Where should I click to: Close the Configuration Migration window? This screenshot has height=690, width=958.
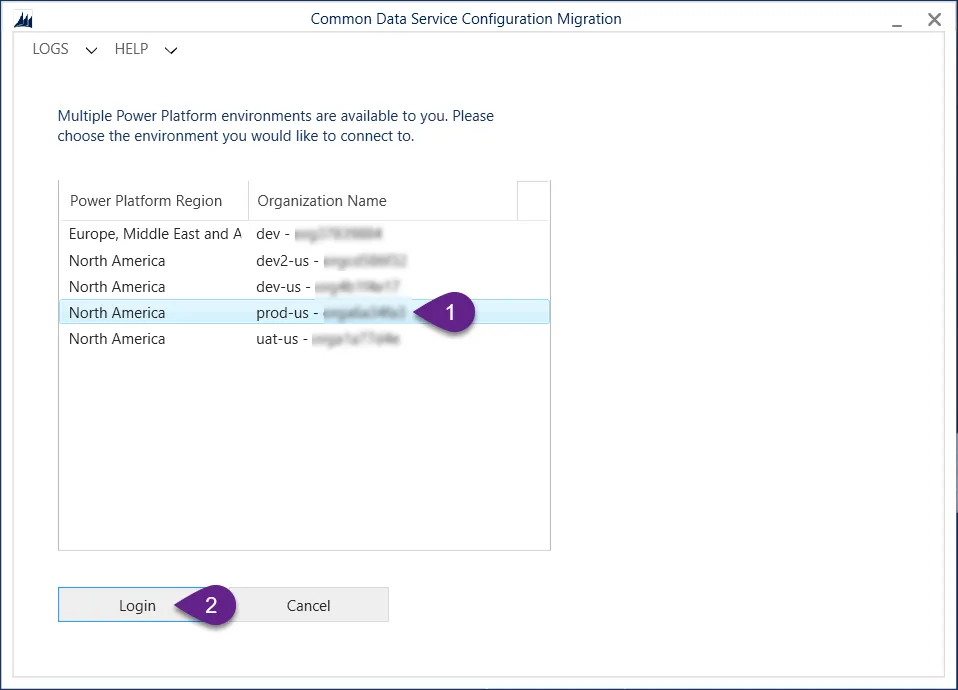pyautogui.click(x=934, y=20)
